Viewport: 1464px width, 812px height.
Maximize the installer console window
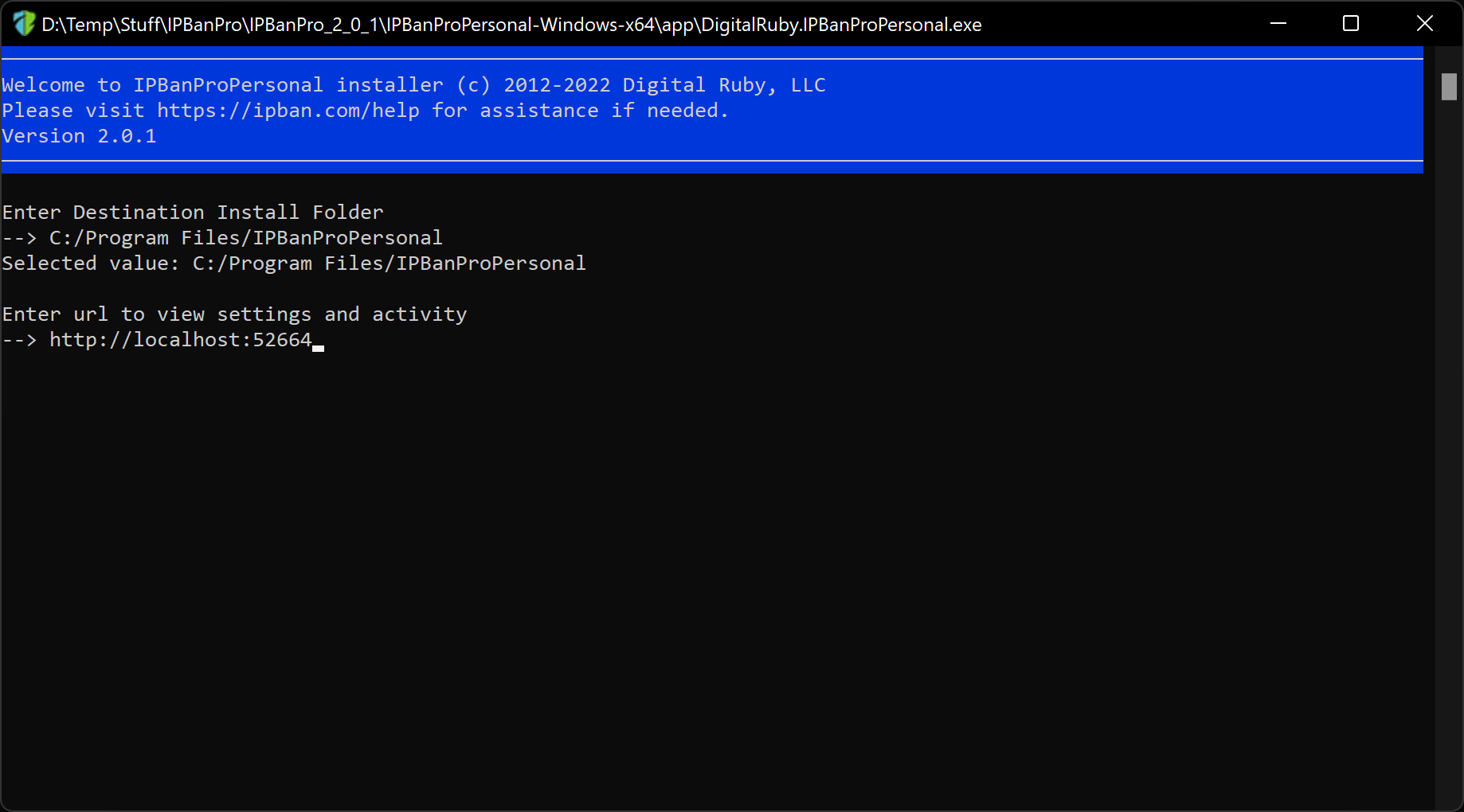[x=1351, y=24]
